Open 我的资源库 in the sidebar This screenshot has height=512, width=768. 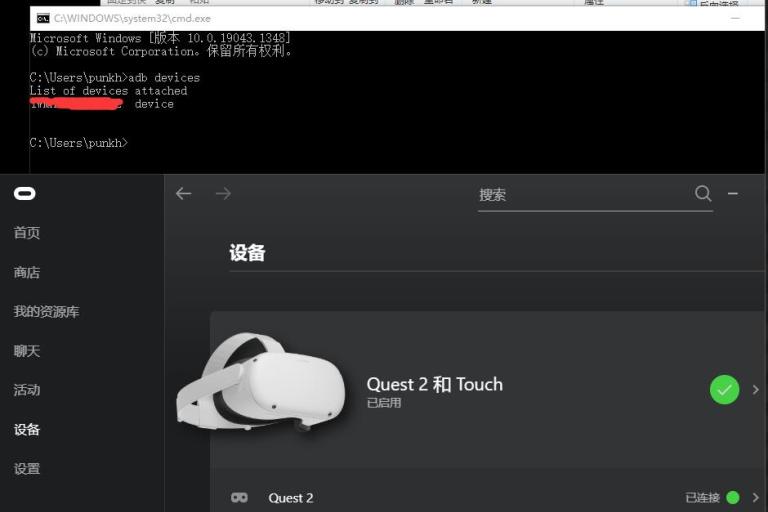pyautogui.click(x=47, y=312)
